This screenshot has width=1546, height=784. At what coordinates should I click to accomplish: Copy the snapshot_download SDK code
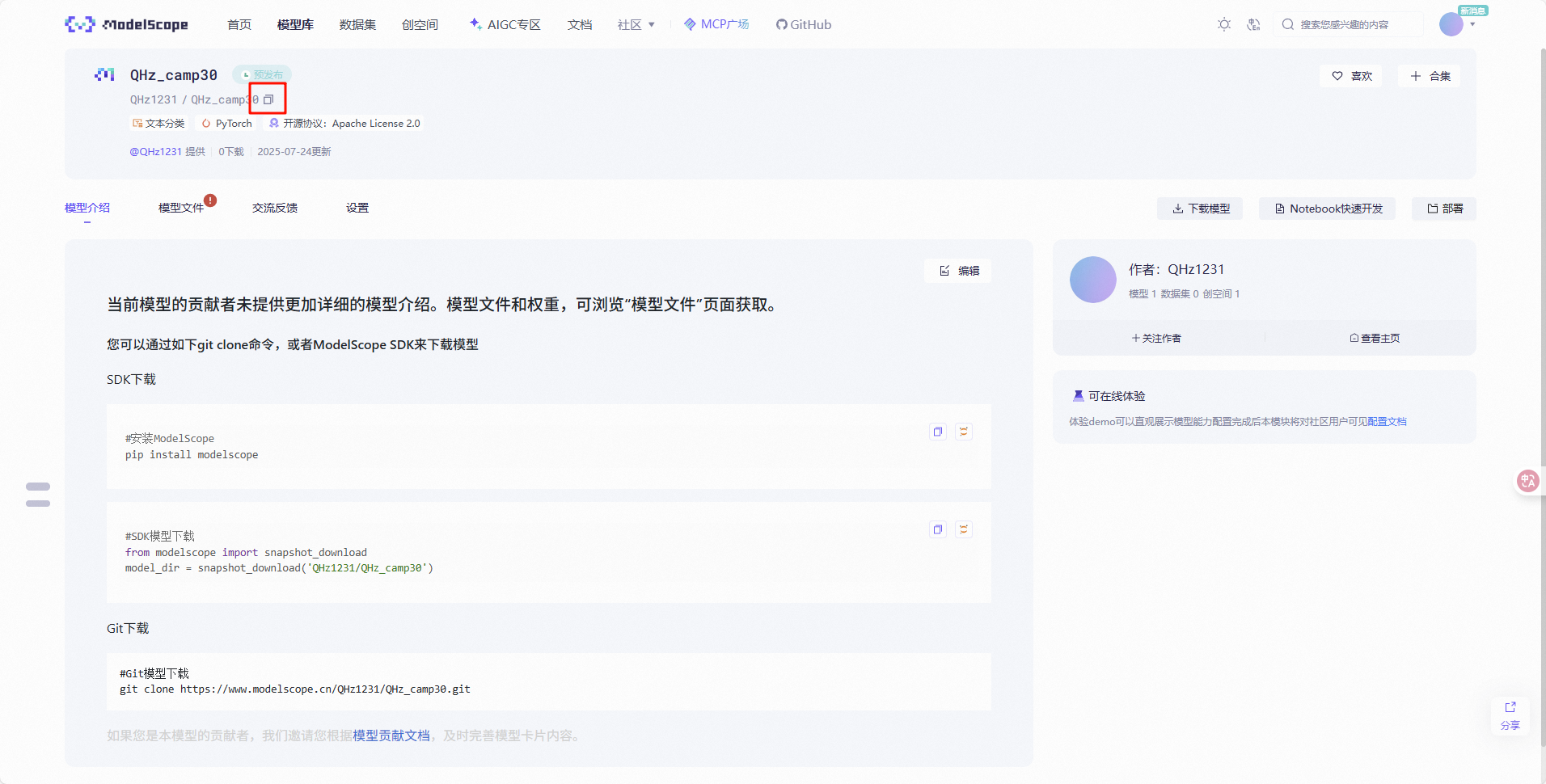coord(938,529)
